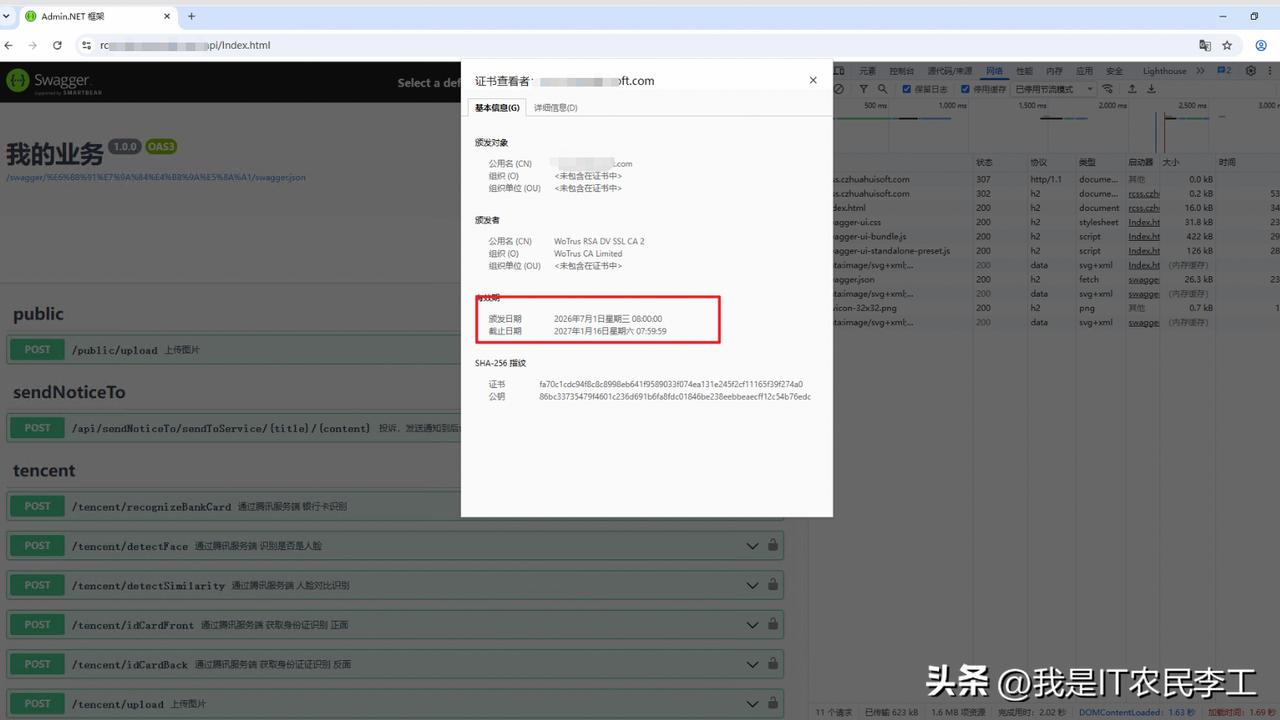Go back with the browser back arrow

tap(9, 45)
